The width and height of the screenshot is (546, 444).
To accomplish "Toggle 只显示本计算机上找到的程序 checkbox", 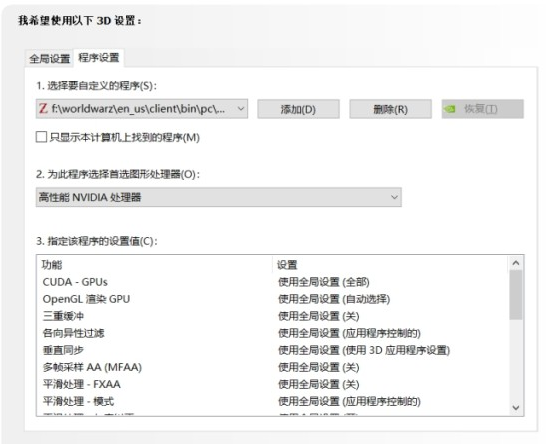I will click(41, 137).
